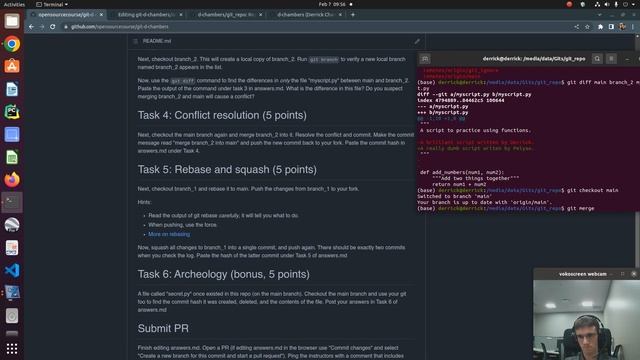Image resolution: width=640 pixels, height=360 pixels.
Task: Open Google Chrome from the dock
Action: click(12, 44)
